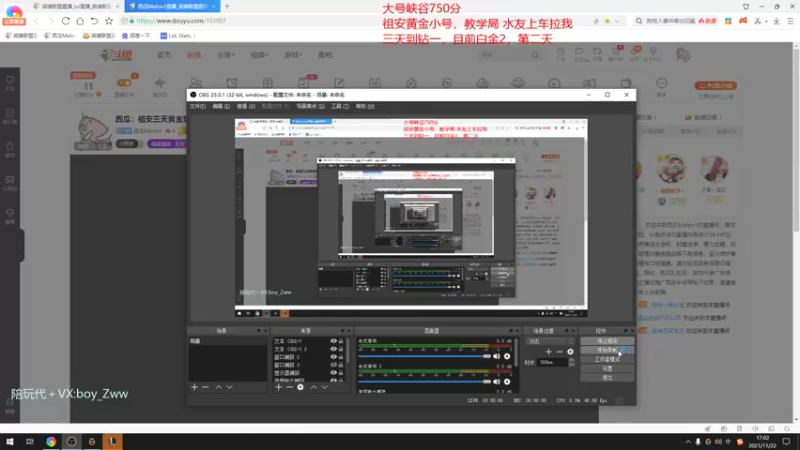Open the Windows Start menu

10,442
